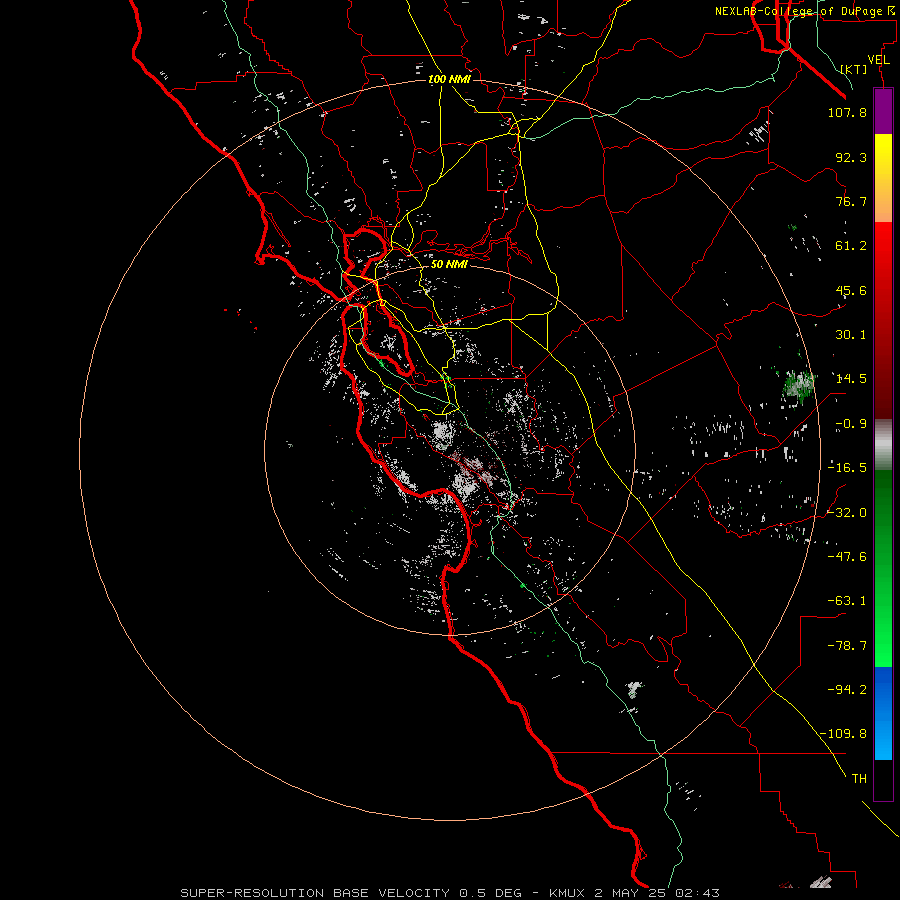Screen dimensions: 900x900
Task: Select the 61.2 legend value
Action: 851,246
